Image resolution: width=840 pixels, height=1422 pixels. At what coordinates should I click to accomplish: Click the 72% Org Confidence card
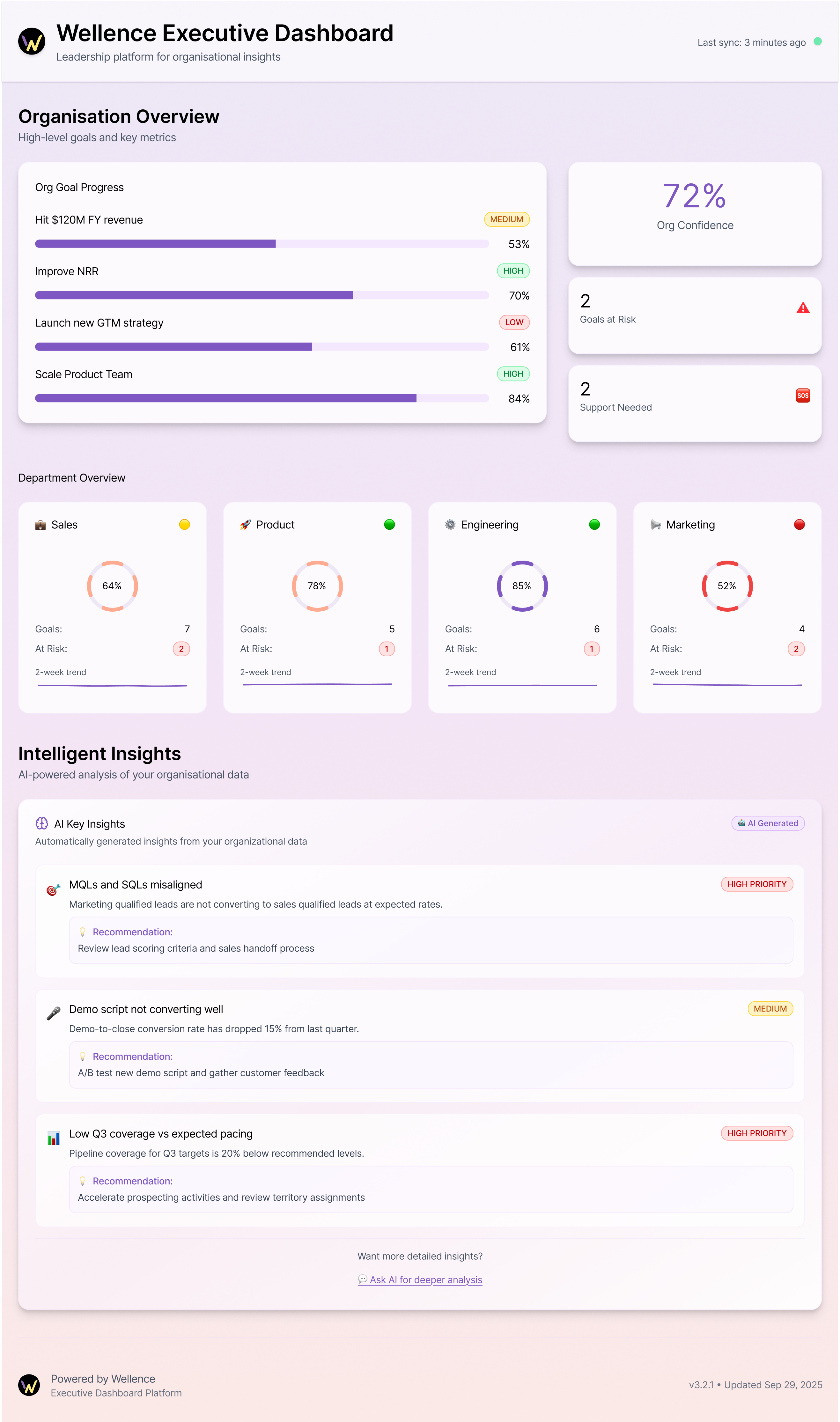[x=695, y=214]
